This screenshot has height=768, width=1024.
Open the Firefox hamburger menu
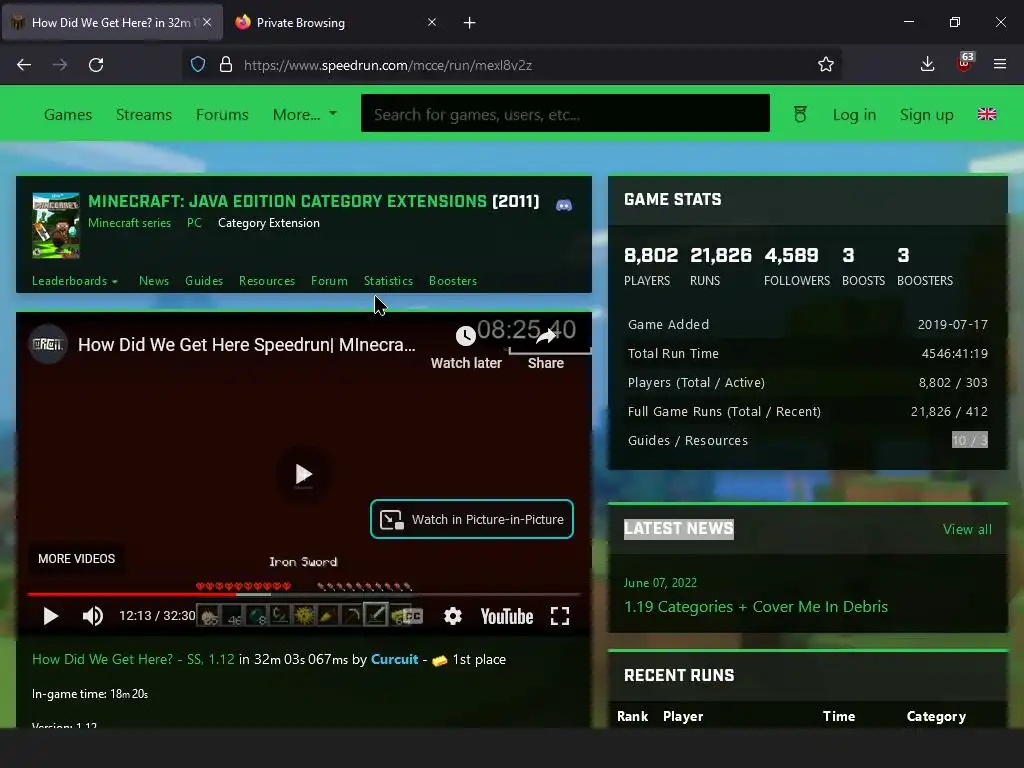click(x=1000, y=64)
